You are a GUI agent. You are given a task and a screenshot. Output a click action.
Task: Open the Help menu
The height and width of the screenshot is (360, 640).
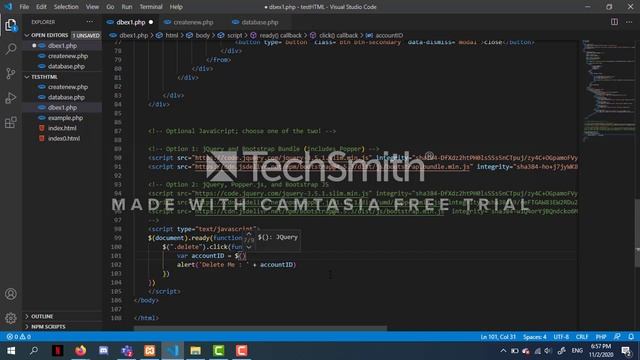coord(176,7)
